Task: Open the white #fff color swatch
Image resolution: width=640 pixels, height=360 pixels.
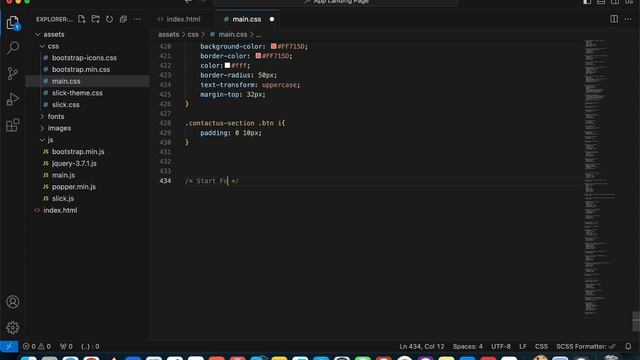Action: tap(227, 65)
